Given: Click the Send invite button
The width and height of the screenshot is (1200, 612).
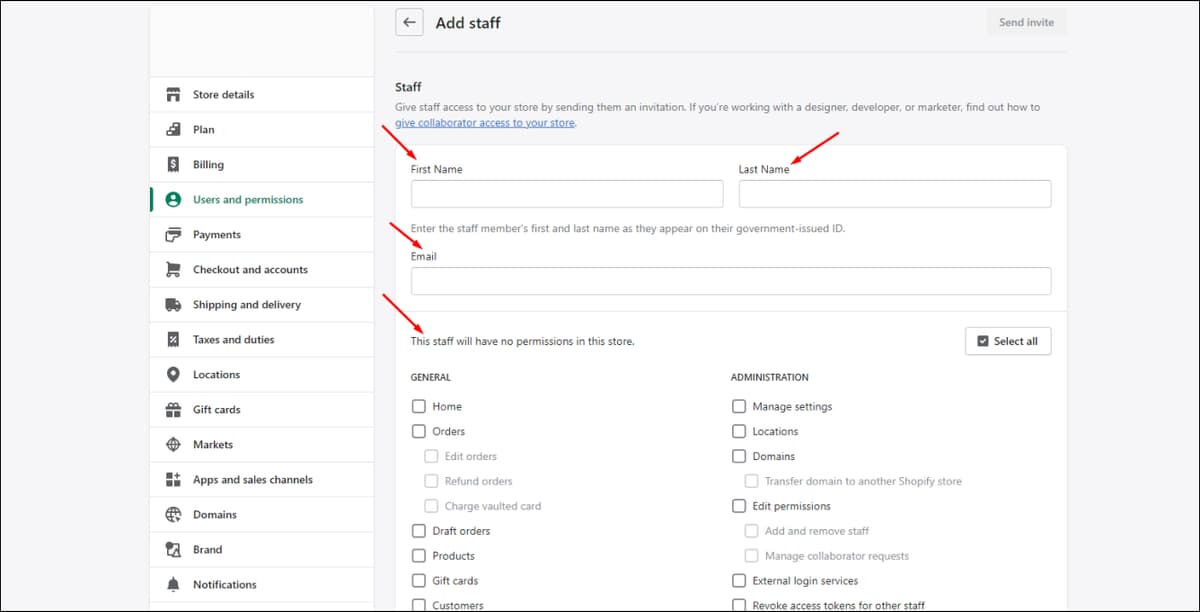Looking at the screenshot, I should [x=1026, y=22].
